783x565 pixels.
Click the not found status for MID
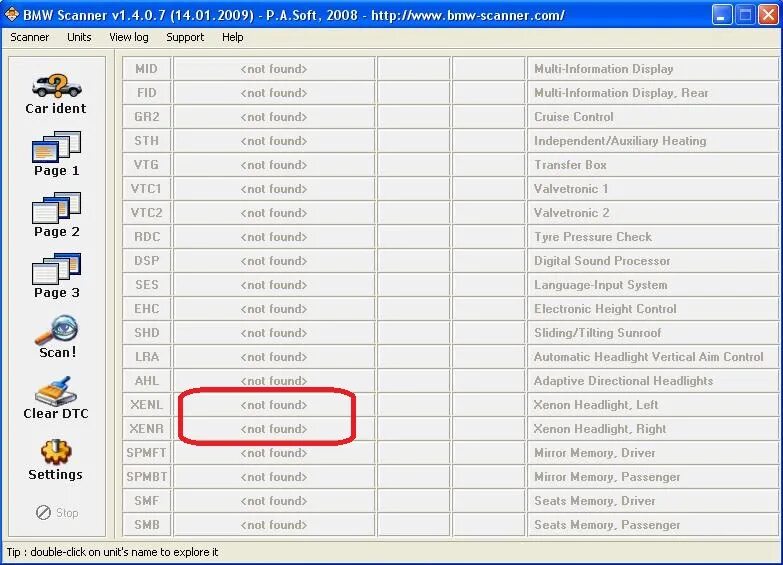point(274,68)
